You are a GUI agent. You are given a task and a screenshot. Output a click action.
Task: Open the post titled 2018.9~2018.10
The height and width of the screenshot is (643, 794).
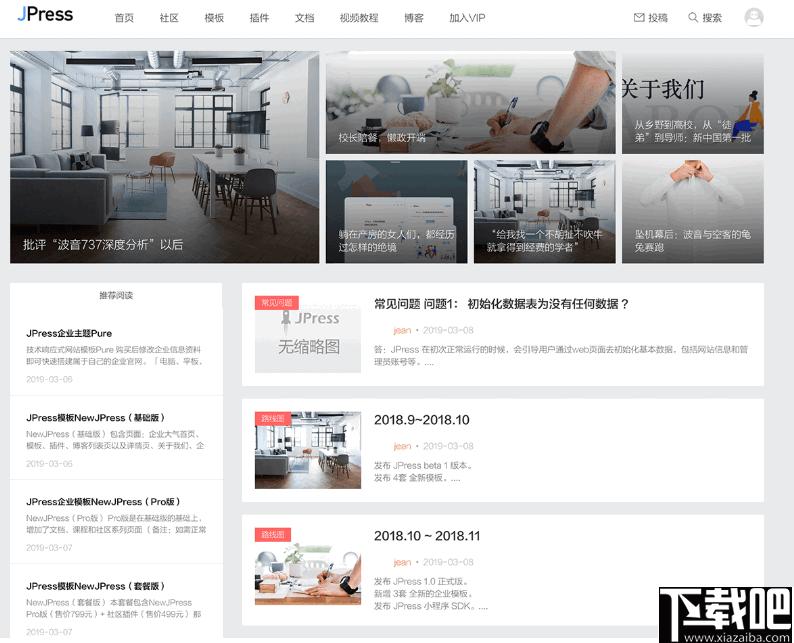coord(422,420)
